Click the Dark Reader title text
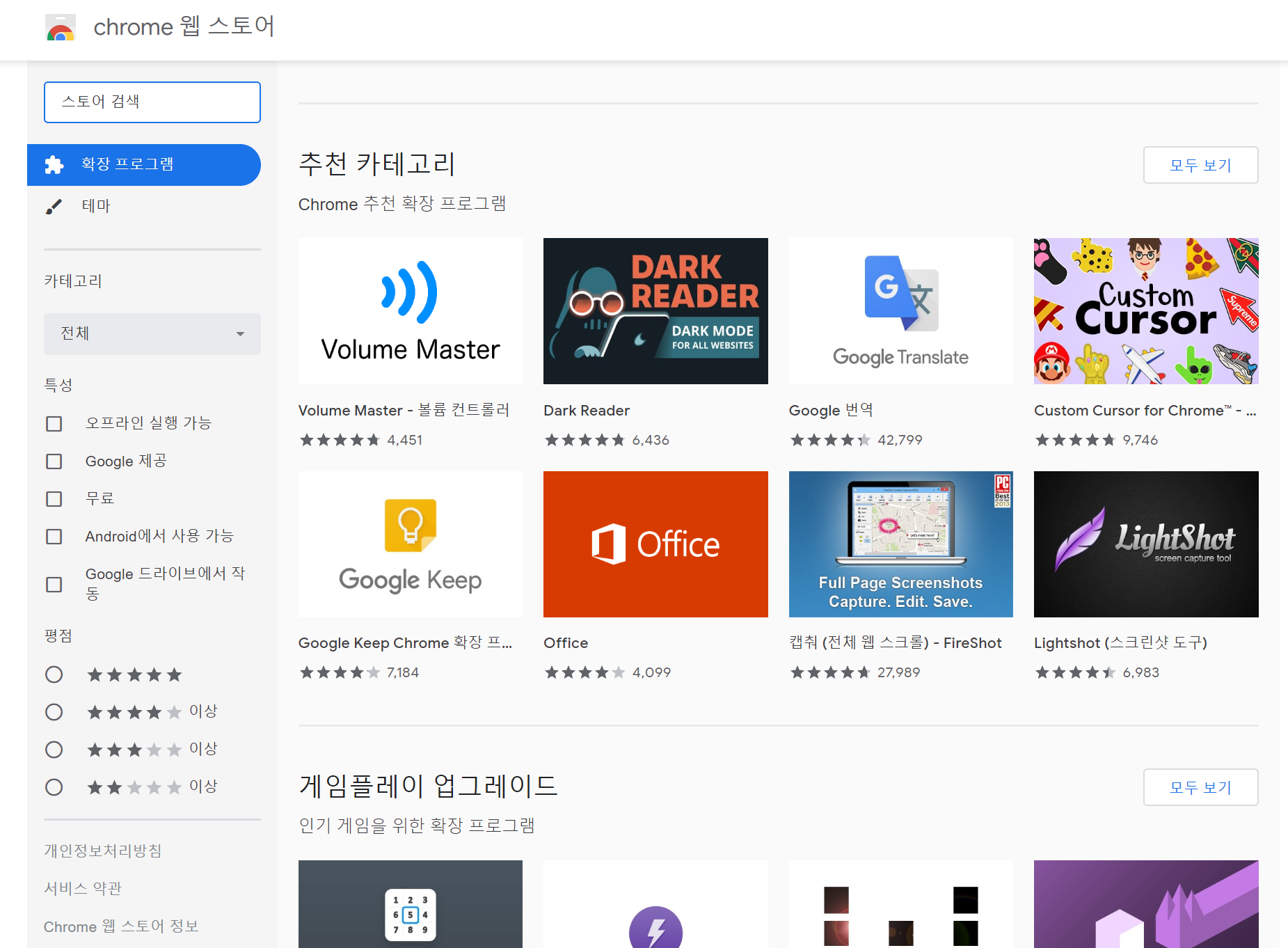The image size is (1288, 948). (587, 411)
